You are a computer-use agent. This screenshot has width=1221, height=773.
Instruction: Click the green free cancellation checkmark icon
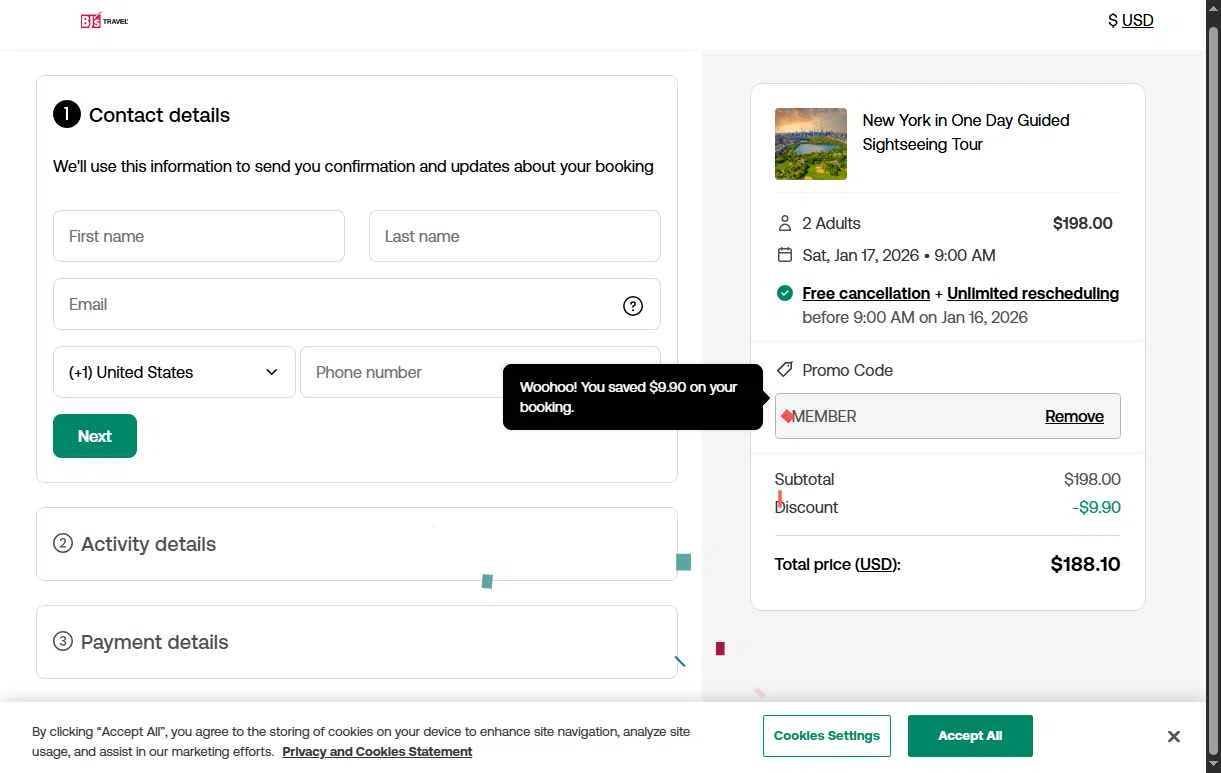(x=785, y=293)
